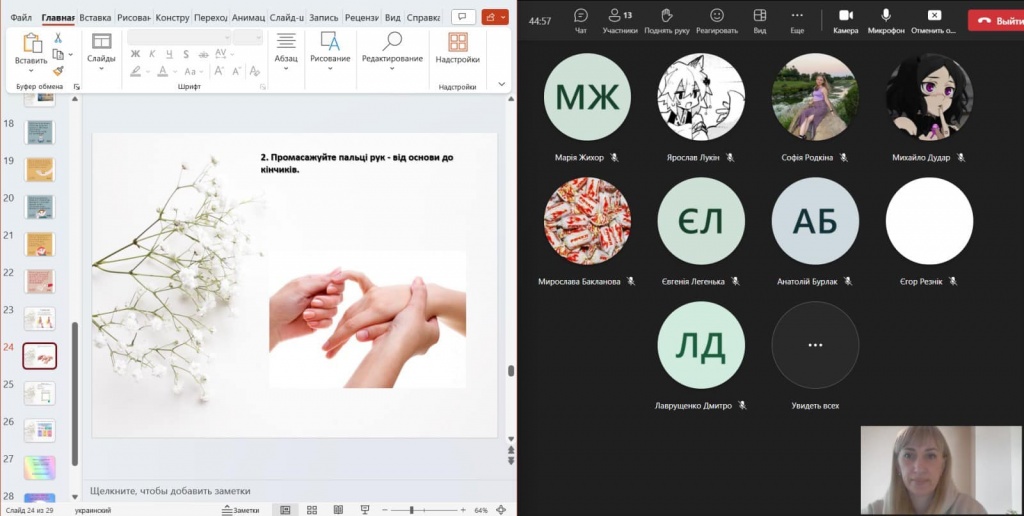The image size is (1024, 516).
Task: Click 'Увидеть всех' to see all participants
Action: tap(815, 345)
